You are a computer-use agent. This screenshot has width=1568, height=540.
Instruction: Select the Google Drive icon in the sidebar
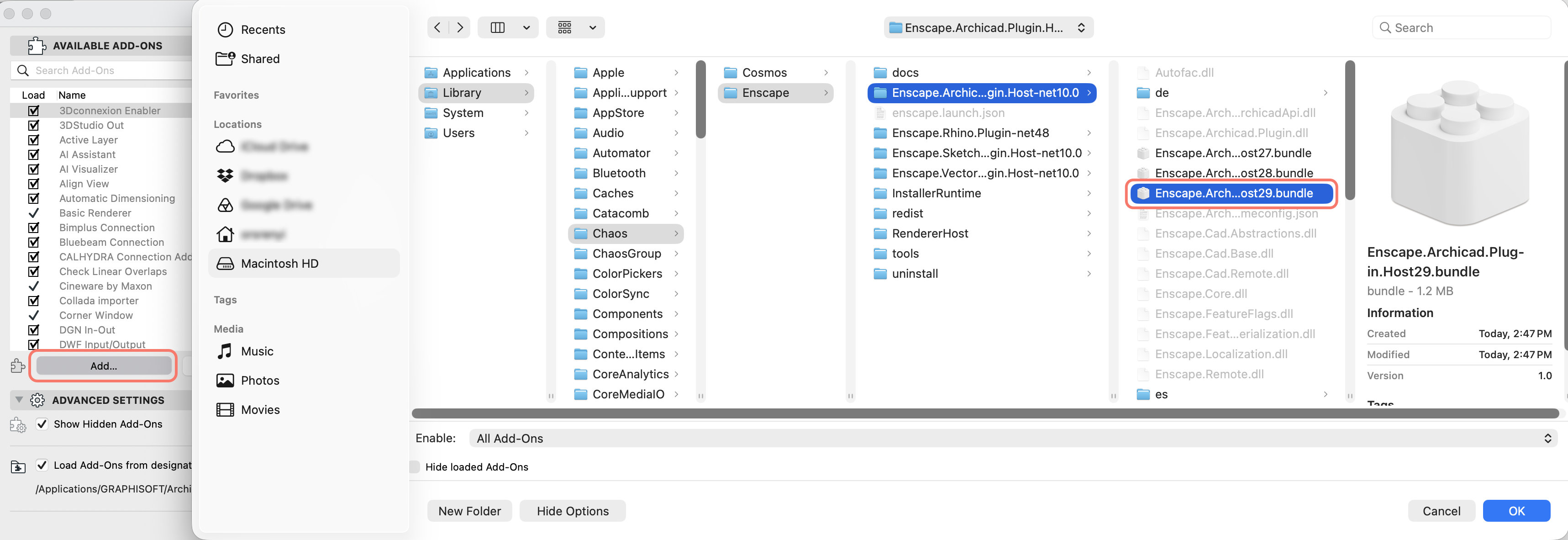click(x=225, y=205)
